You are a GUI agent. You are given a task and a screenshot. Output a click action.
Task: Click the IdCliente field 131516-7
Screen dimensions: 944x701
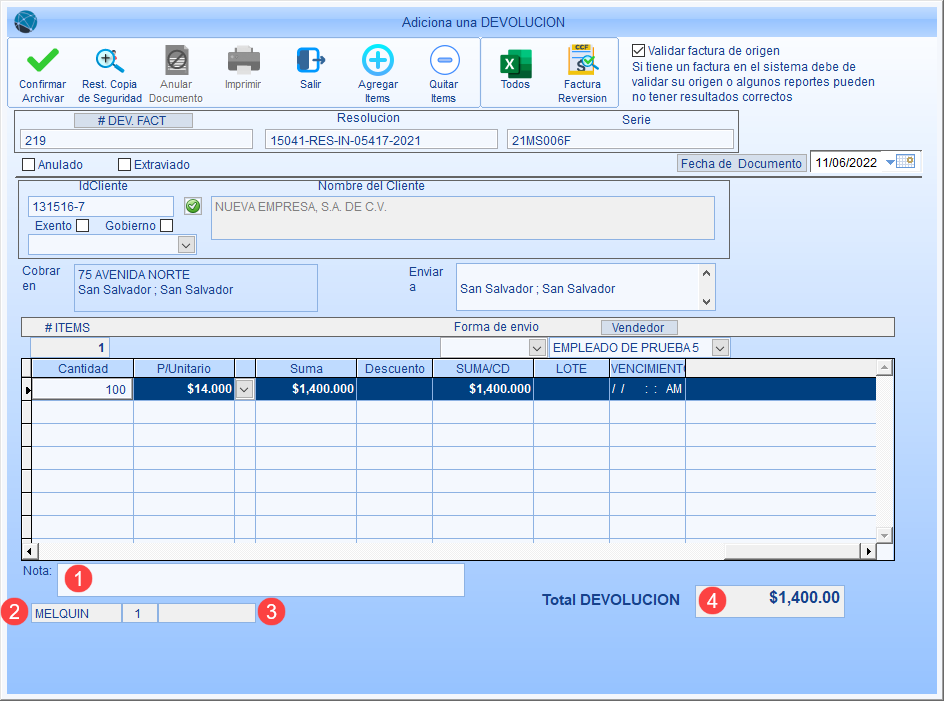[x=101, y=207]
